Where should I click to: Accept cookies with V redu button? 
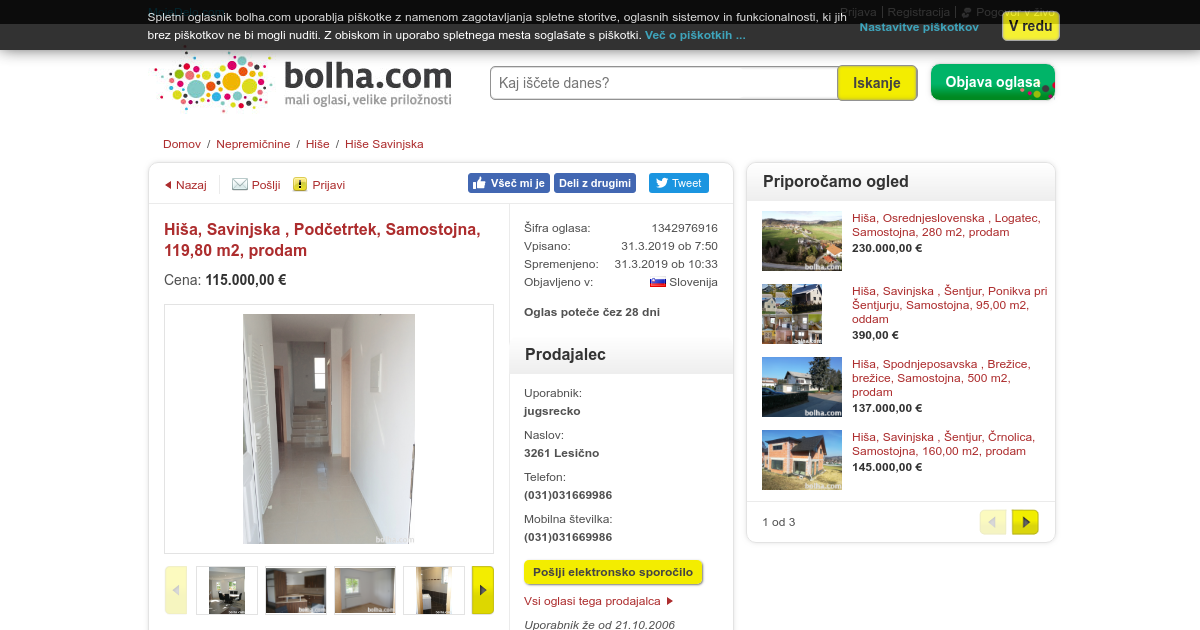[1031, 26]
